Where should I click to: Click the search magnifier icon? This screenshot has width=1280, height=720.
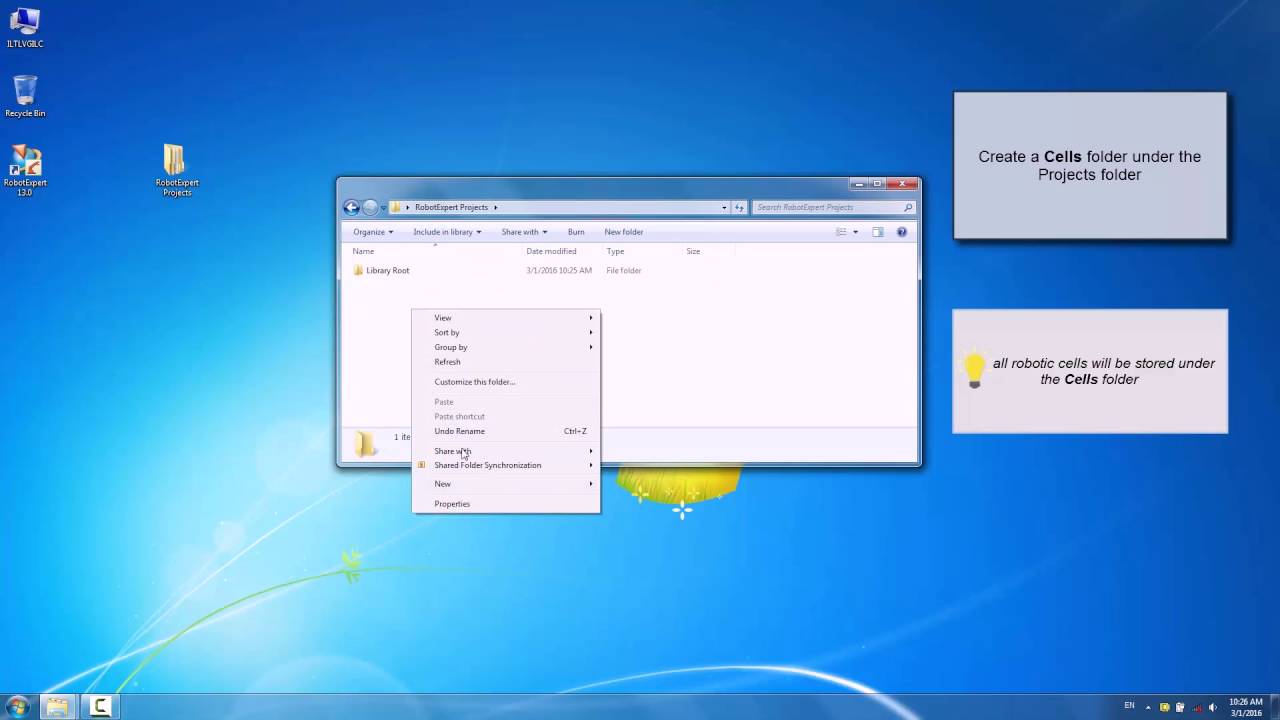point(908,207)
